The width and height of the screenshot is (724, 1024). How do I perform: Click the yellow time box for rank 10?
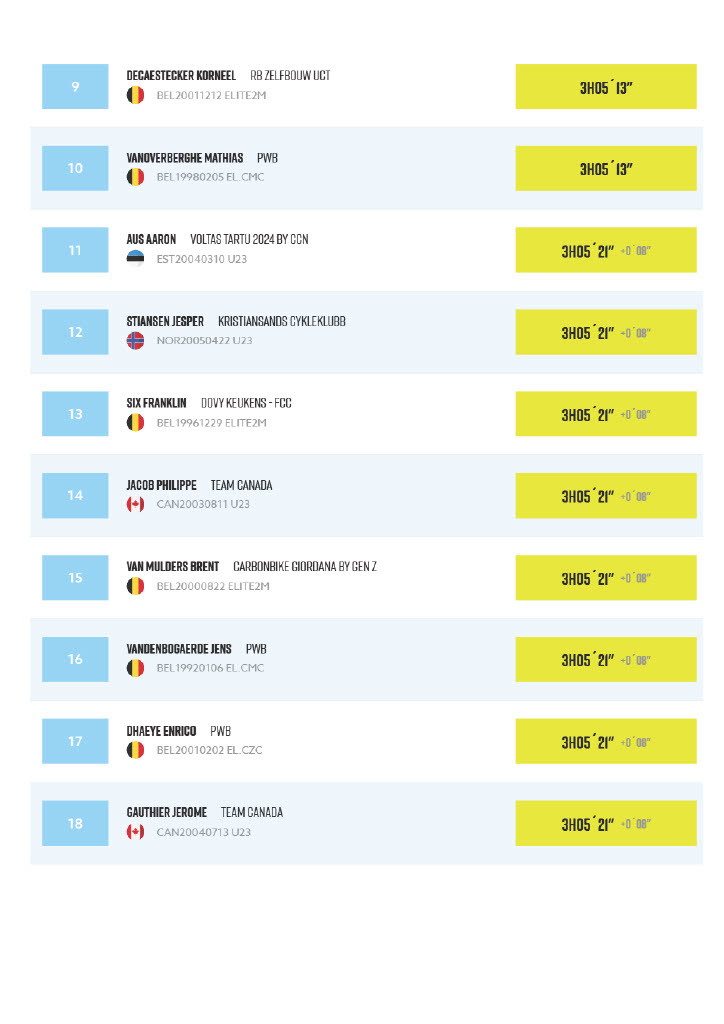(606, 169)
